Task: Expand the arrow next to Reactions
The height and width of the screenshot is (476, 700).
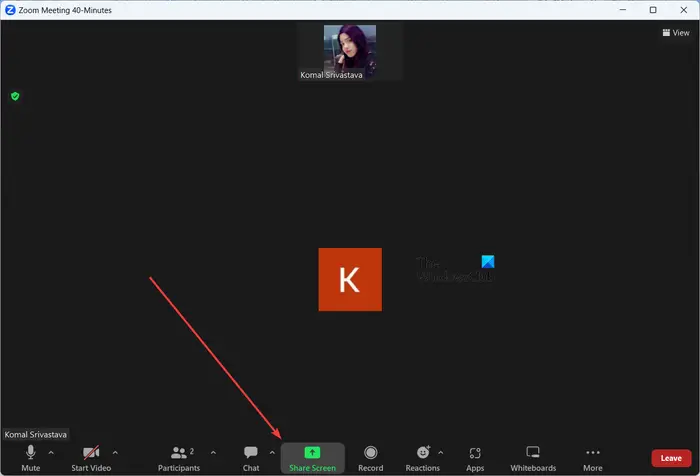Action: (x=441, y=453)
